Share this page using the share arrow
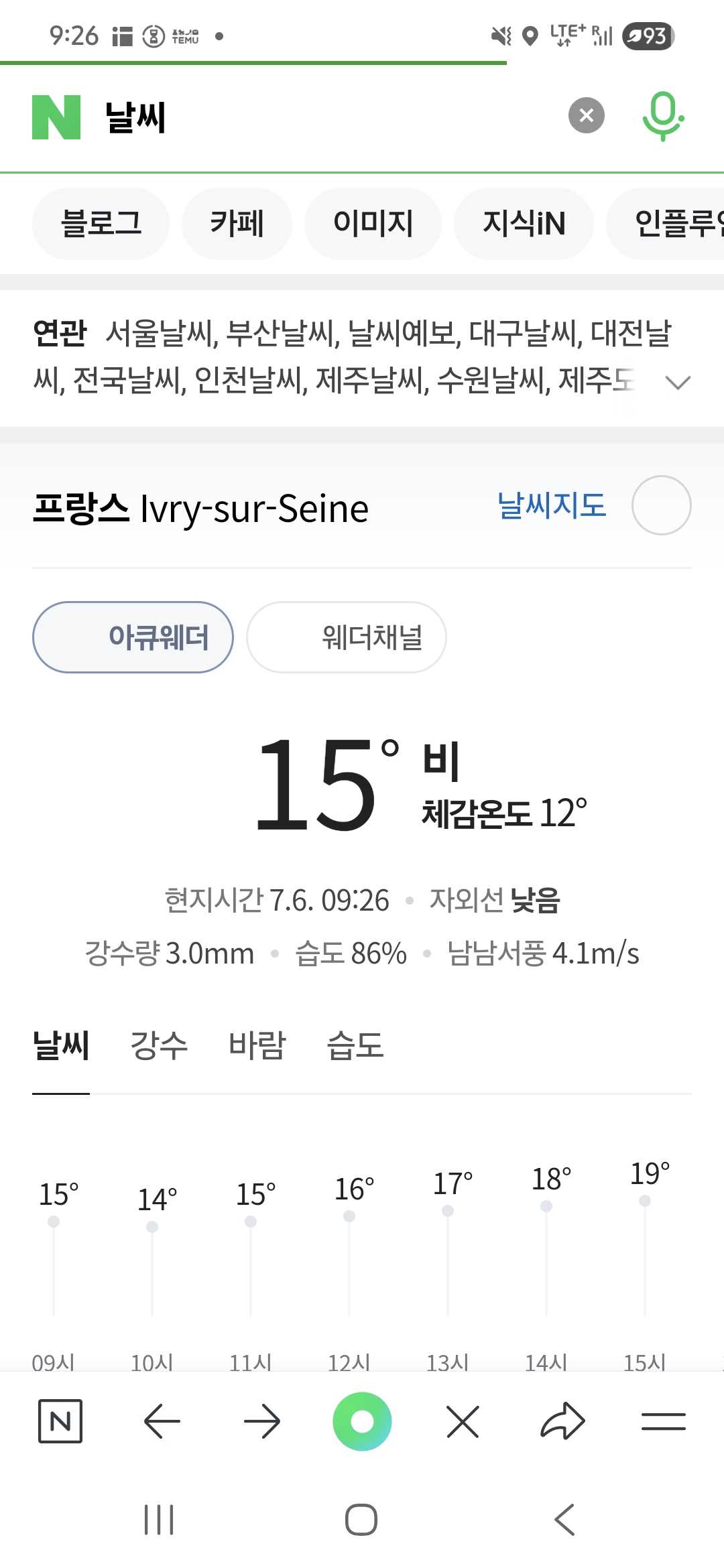724x1568 pixels. tap(562, 1421)
